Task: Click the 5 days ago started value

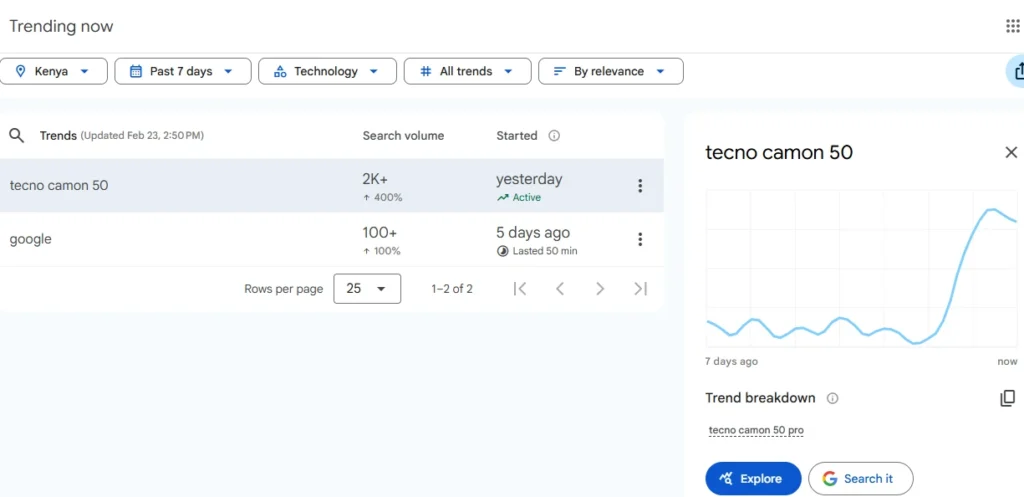Action: click(x=533, y=232)
